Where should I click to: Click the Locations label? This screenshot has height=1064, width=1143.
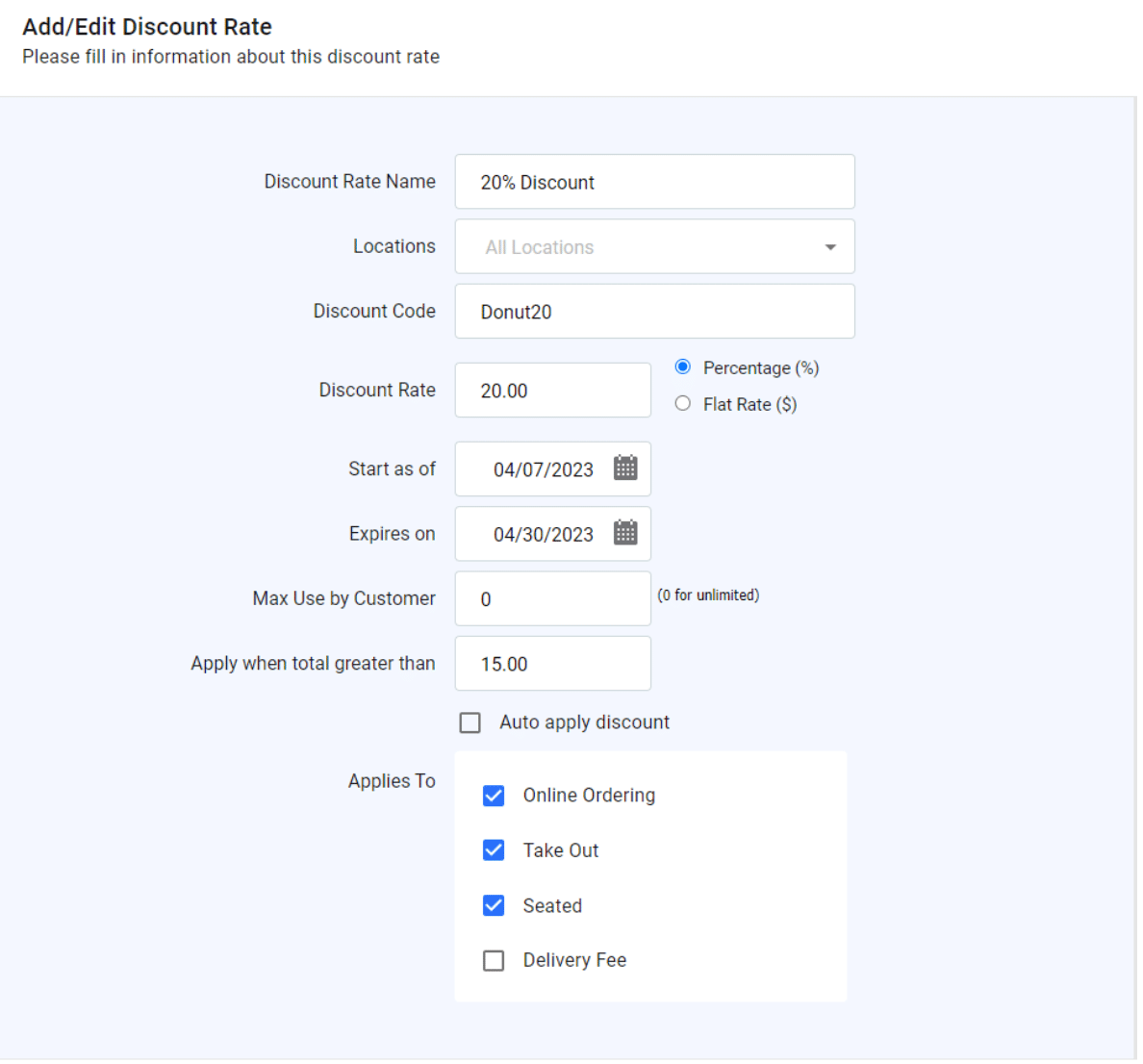[x=394, y=246]
